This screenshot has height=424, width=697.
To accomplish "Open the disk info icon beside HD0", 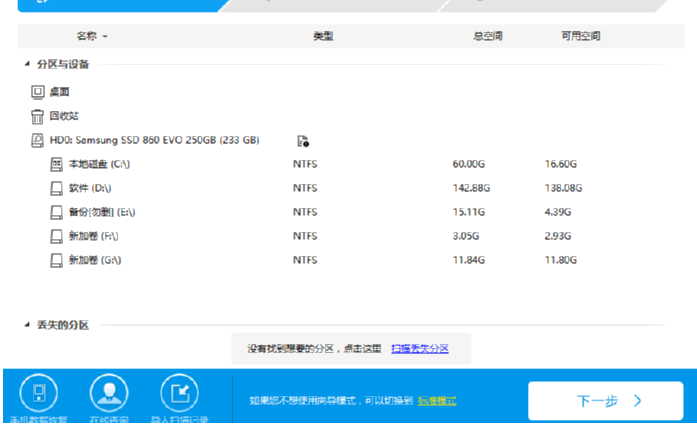I will tap(303, 141).
